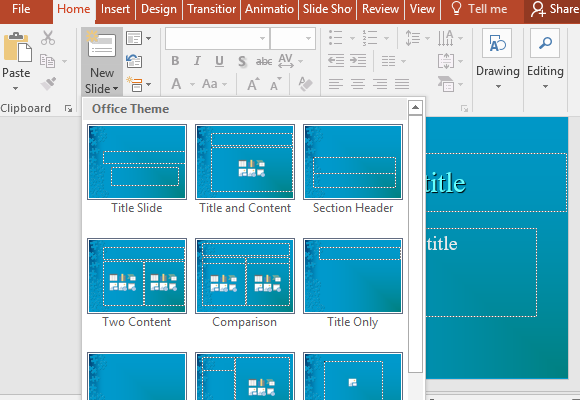
Task: Open the Columns icon
Action: (x=388, y=61)
